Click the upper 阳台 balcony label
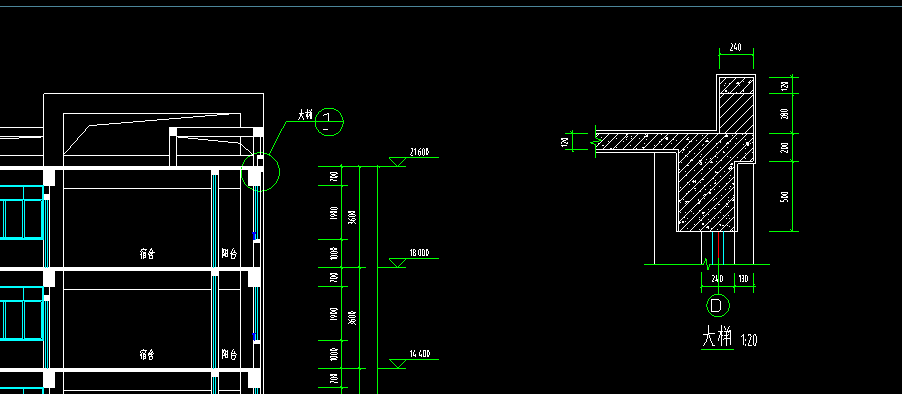 pos(230,253)
